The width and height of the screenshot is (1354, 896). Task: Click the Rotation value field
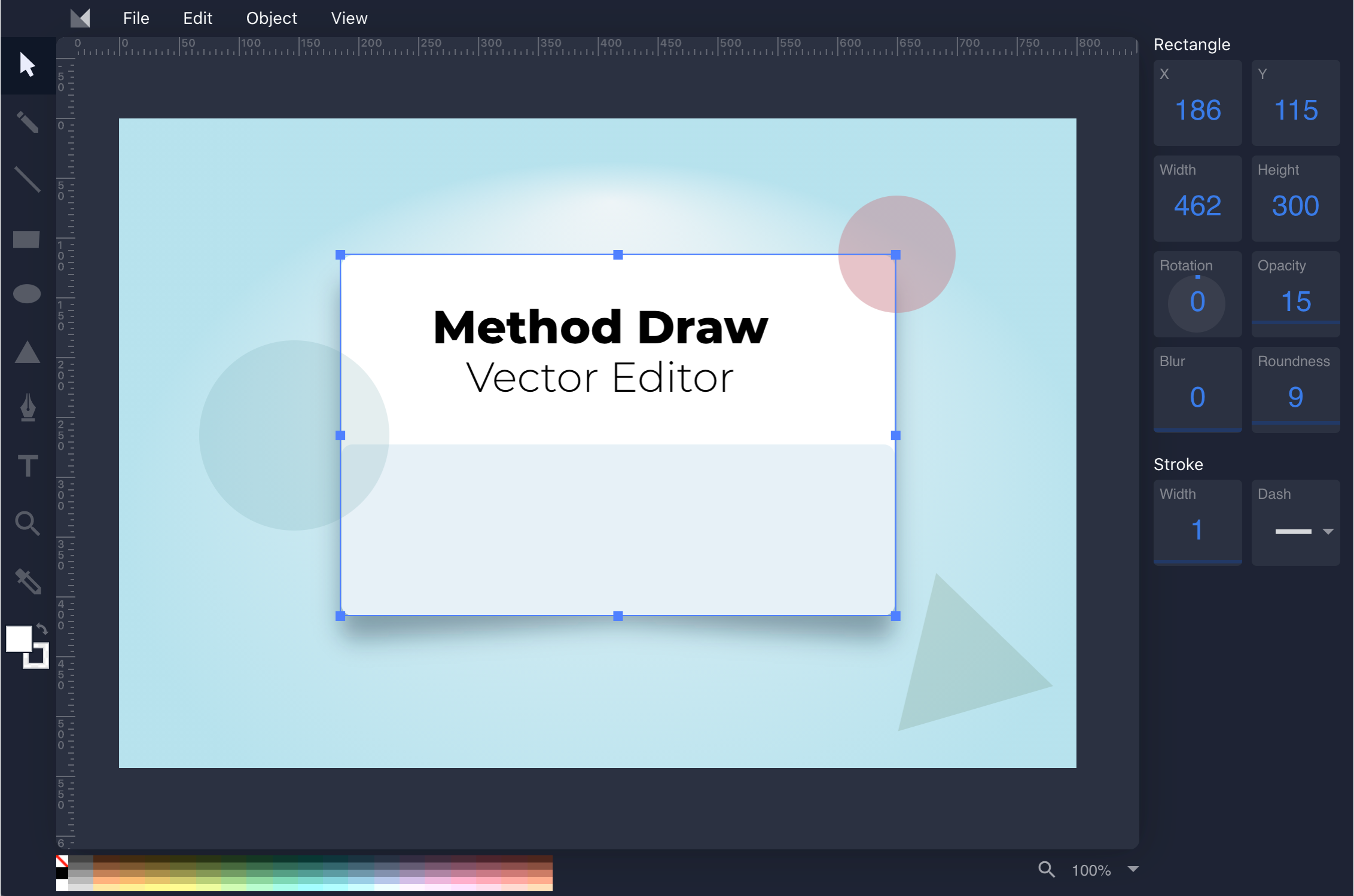[1197, 300]
